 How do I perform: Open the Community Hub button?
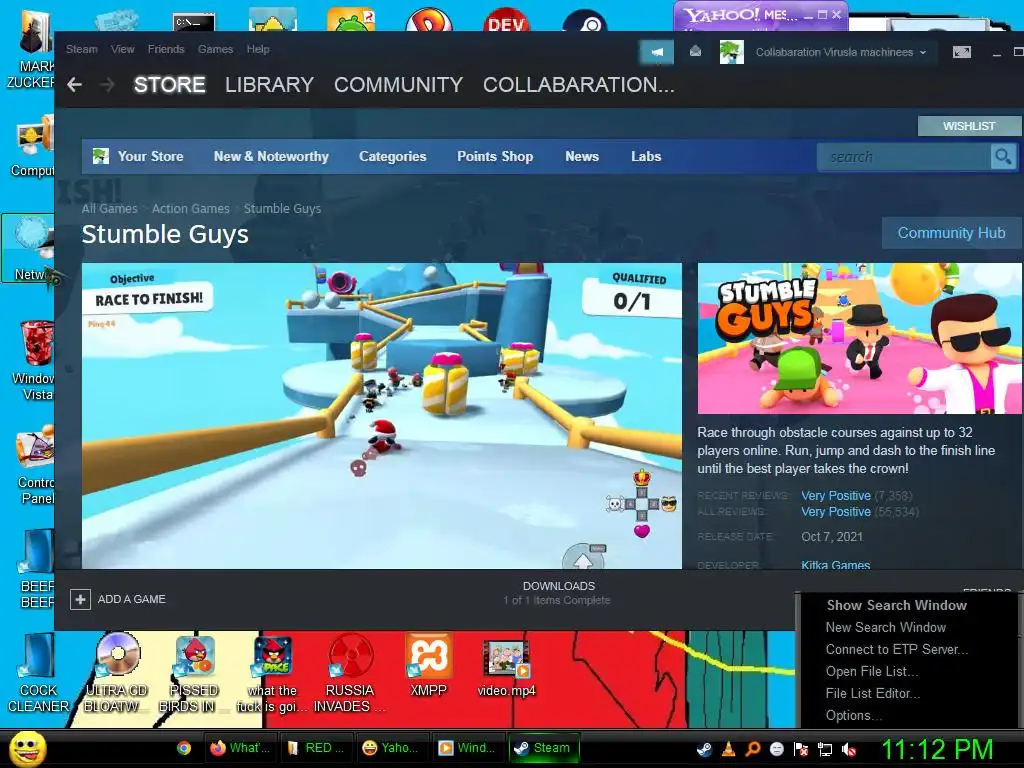point(952,233)
